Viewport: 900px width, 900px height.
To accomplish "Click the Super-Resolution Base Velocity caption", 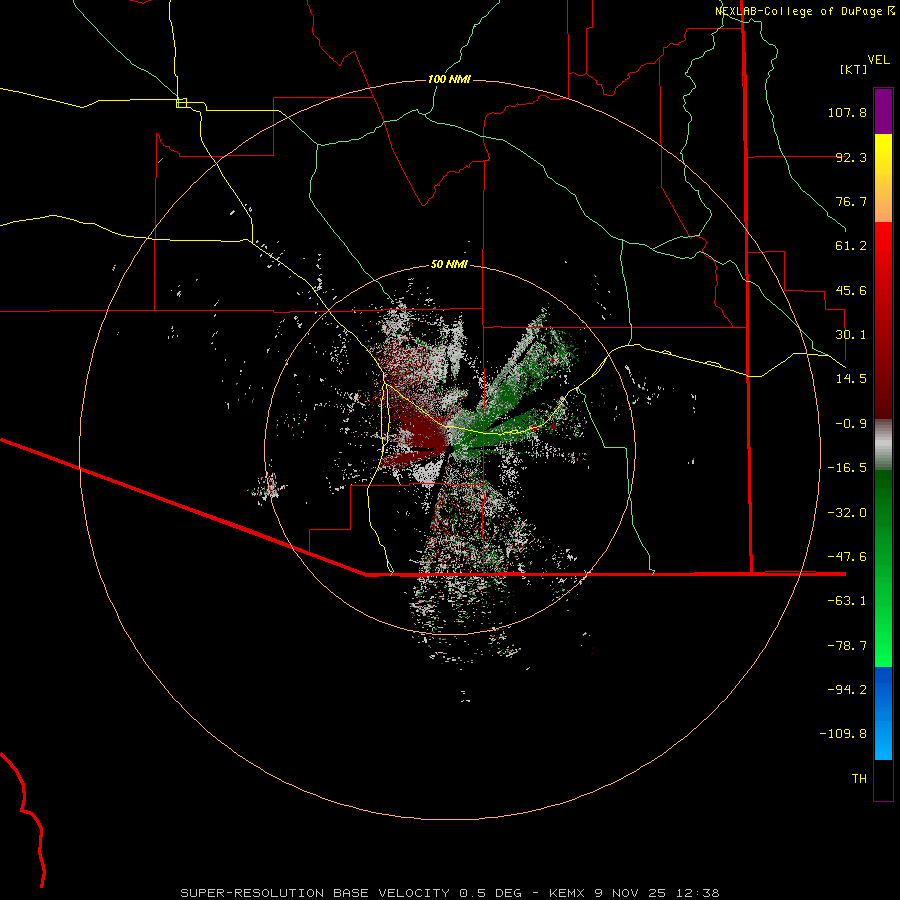I will [x=449, y=893].
